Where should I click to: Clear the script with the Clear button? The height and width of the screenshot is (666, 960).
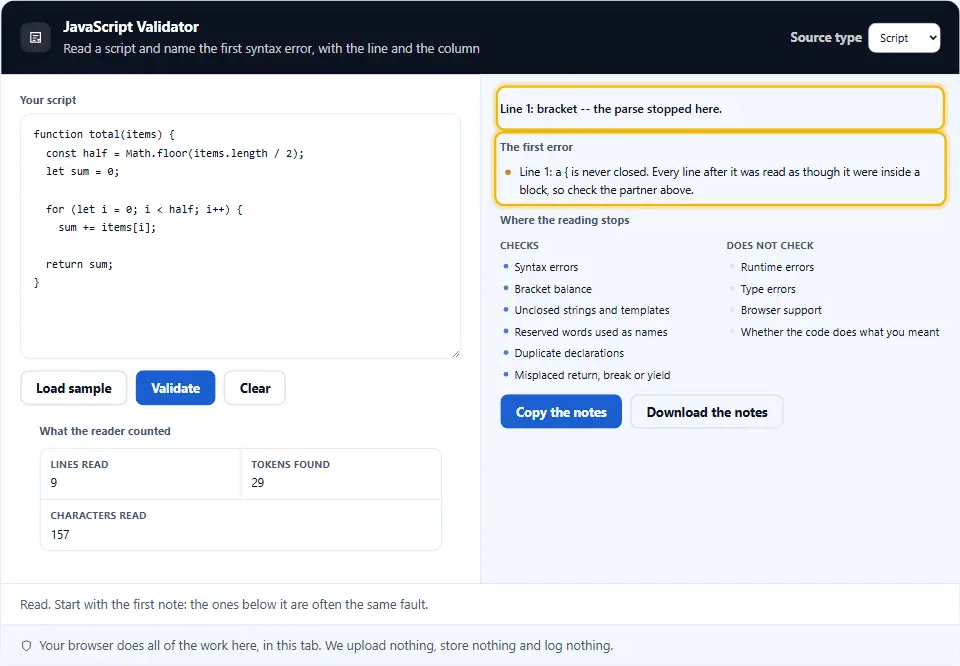pos(255,388)
